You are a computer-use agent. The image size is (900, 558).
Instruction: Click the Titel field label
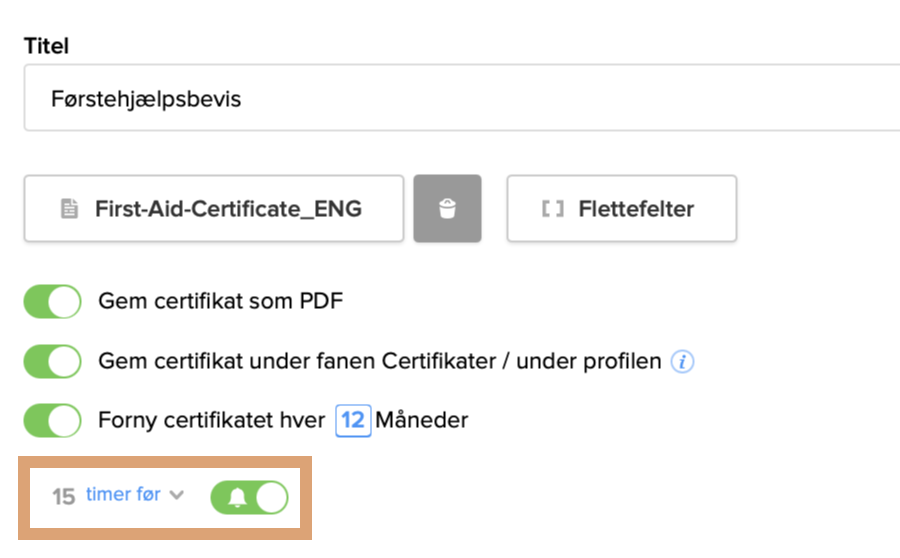click(x=46, y=46)
